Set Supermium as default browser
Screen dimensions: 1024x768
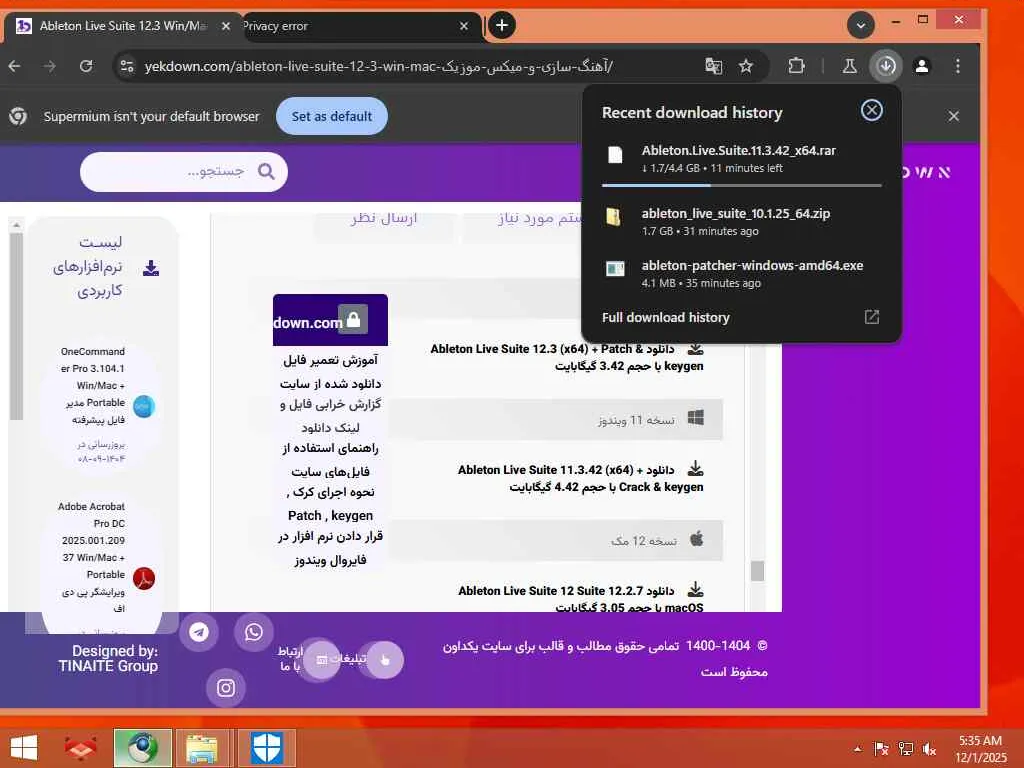click(332, 116)
